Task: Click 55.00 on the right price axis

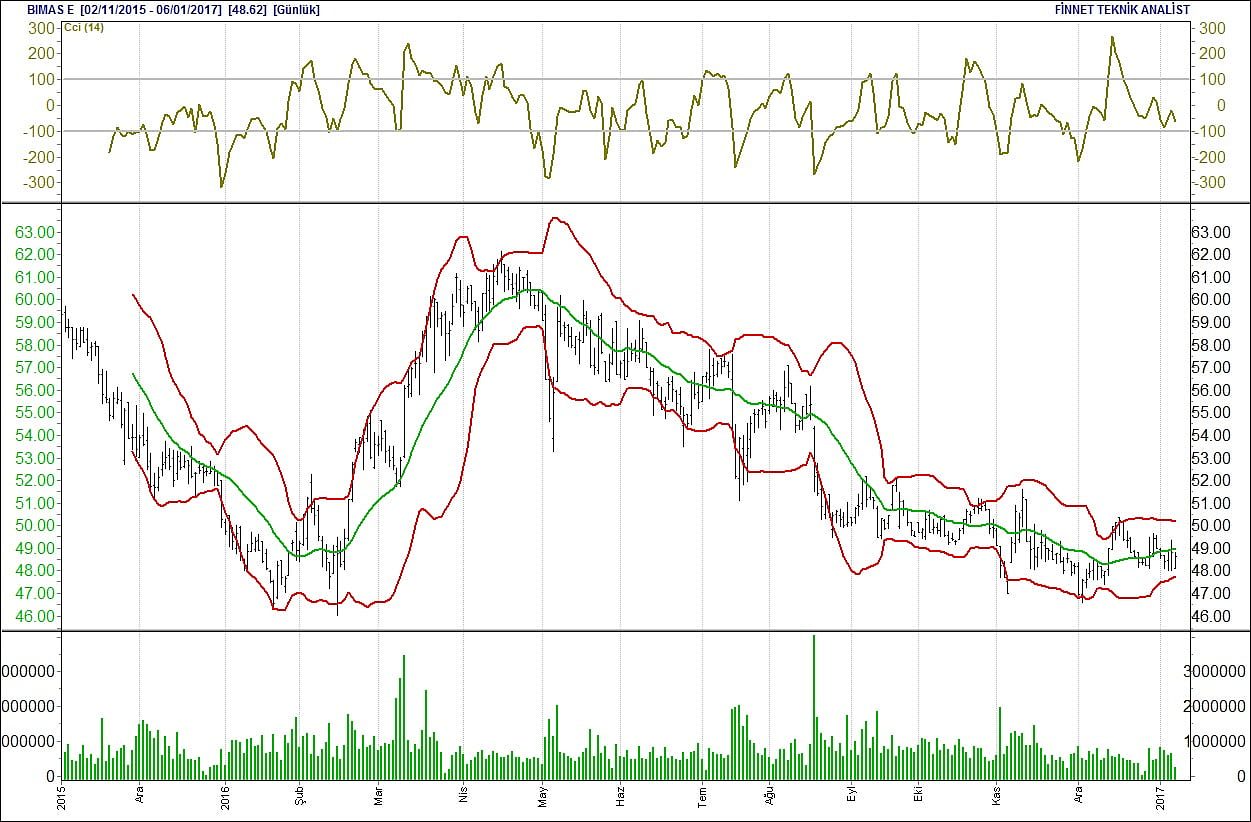Action: click(1211, 413)
